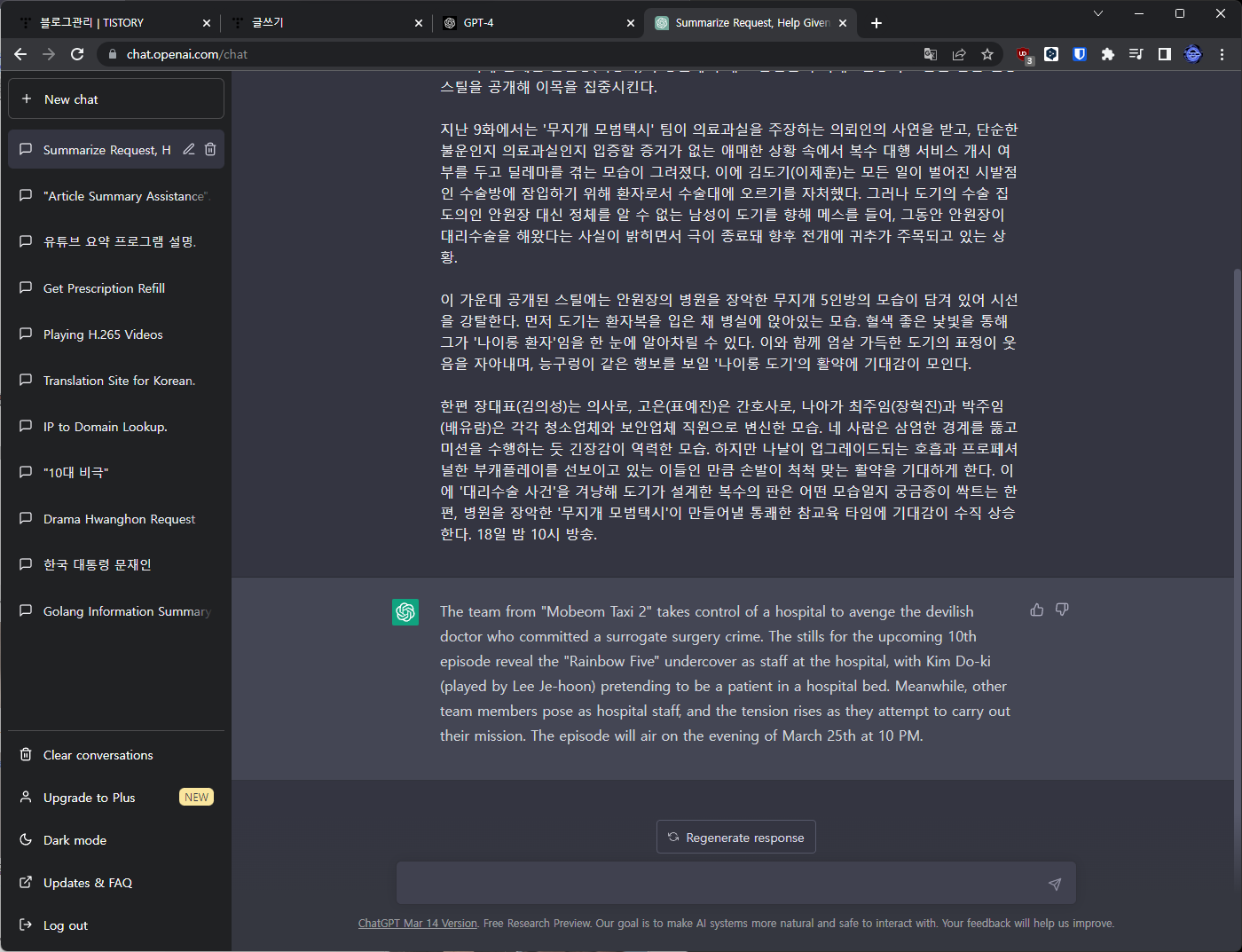
Task: Open the 한국 대통령 문재인 conversation
Action: point(116,565)
